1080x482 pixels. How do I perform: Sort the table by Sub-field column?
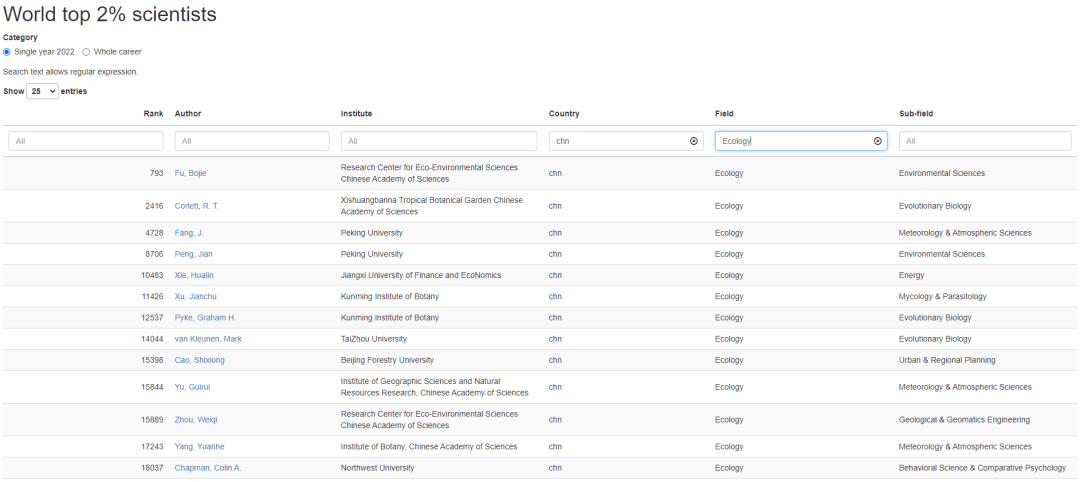click(916, 114)
